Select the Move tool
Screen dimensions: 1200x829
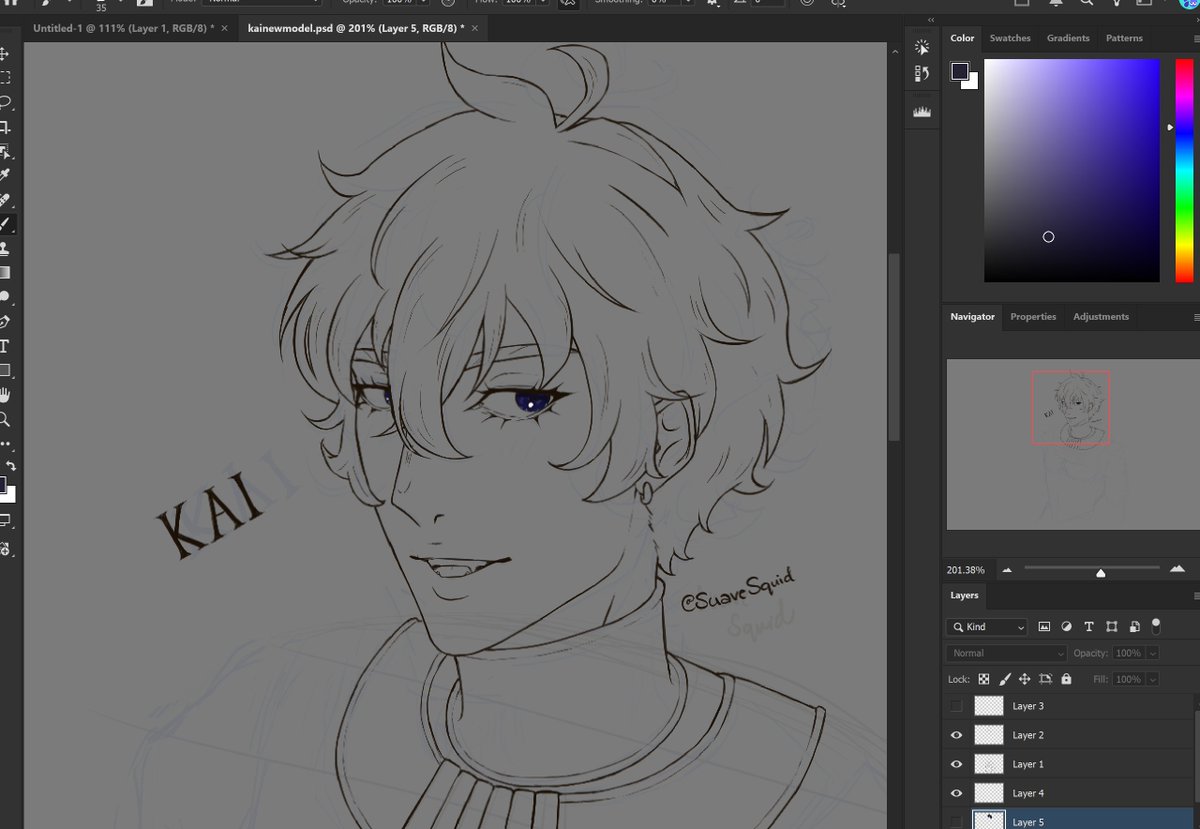[x=5, y=53]
